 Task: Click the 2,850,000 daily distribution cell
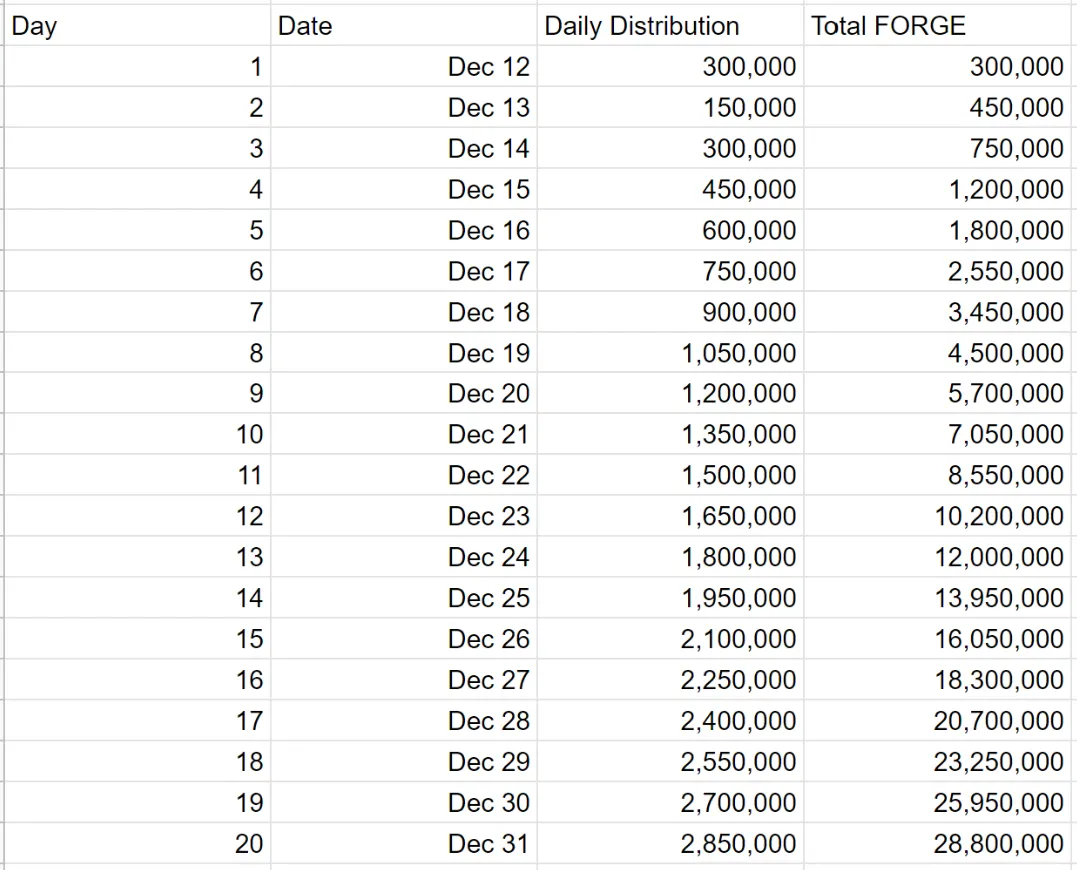coord(670,843)
